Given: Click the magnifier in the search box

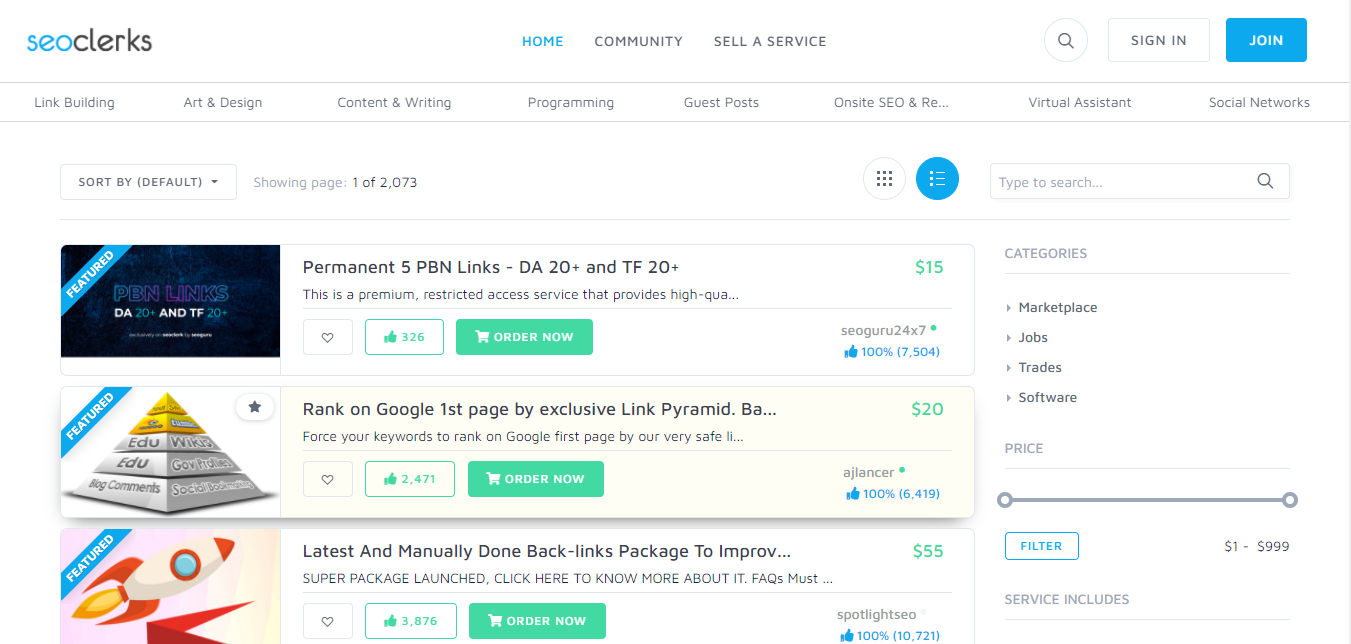Looking at the screenshot, I should click(x=1265, y=181).
